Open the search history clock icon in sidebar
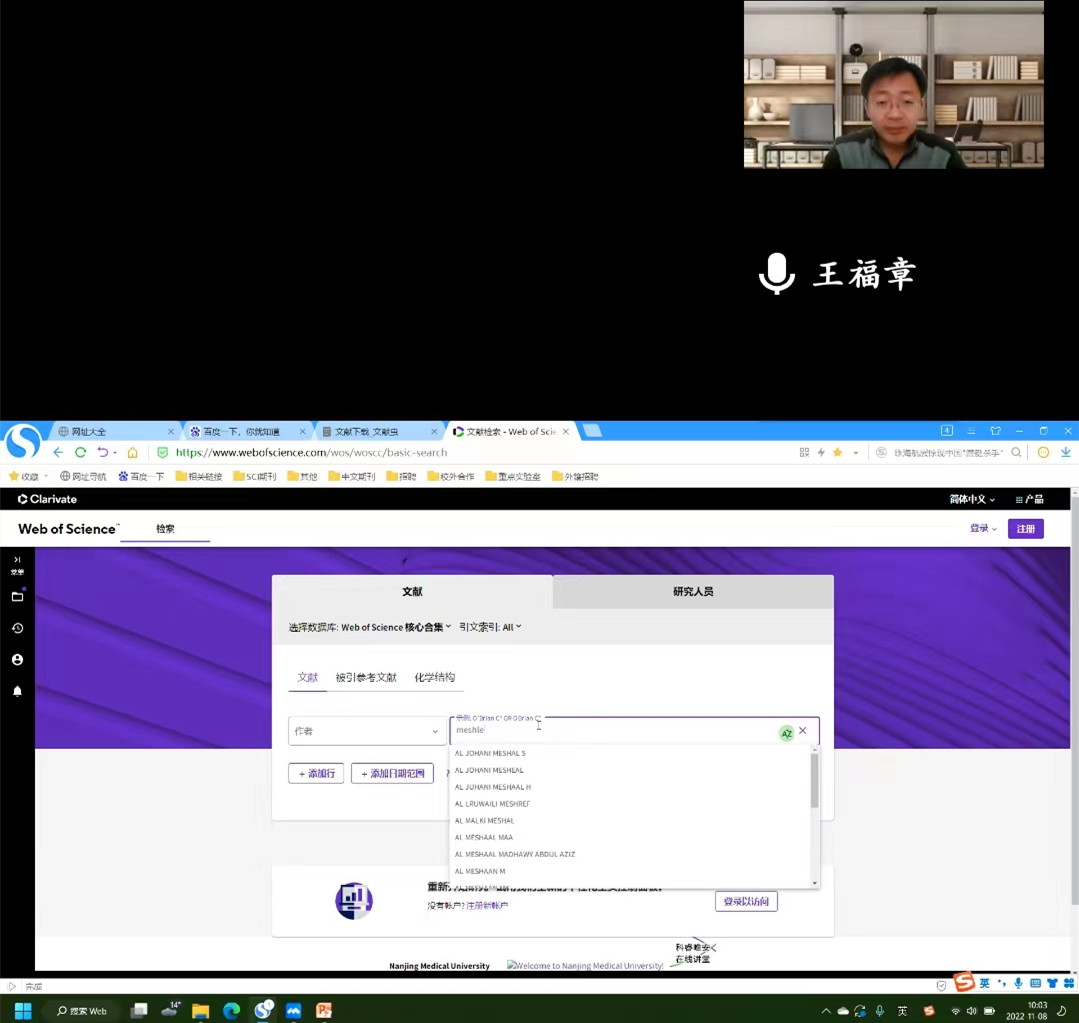1079x1023 pixels. [18, 628]
